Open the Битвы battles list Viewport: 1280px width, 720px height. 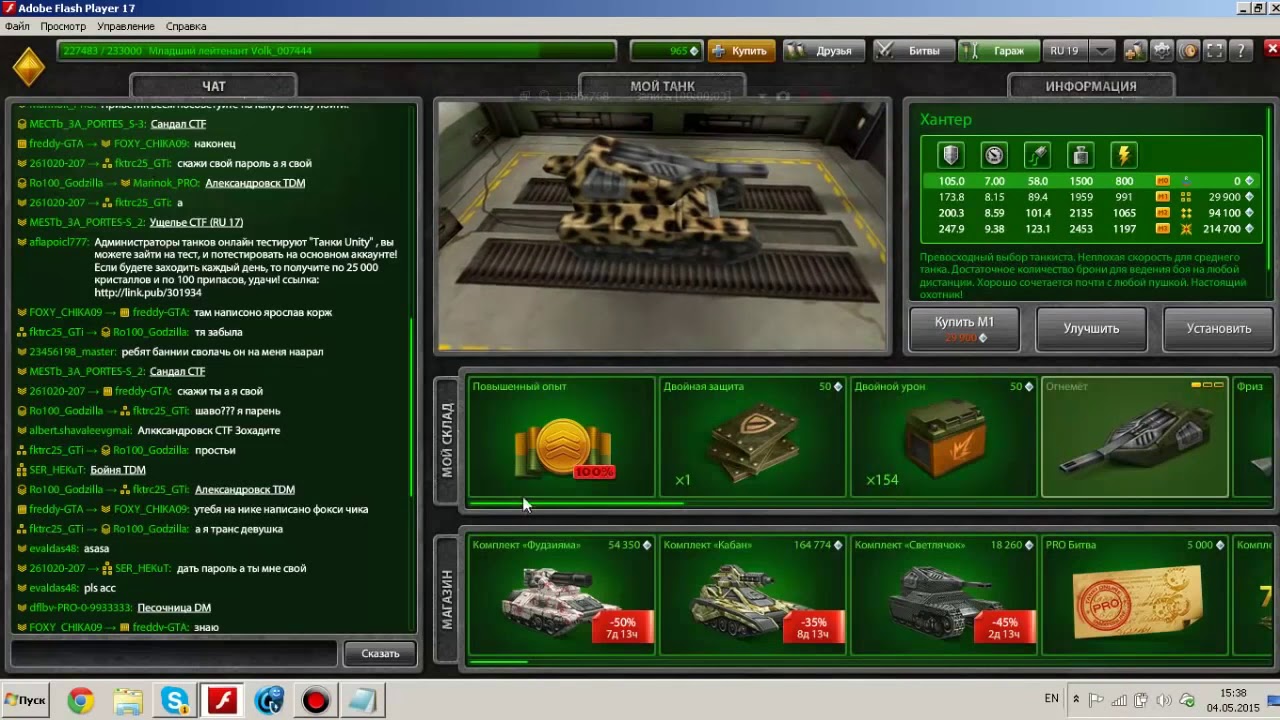point(914,51)
